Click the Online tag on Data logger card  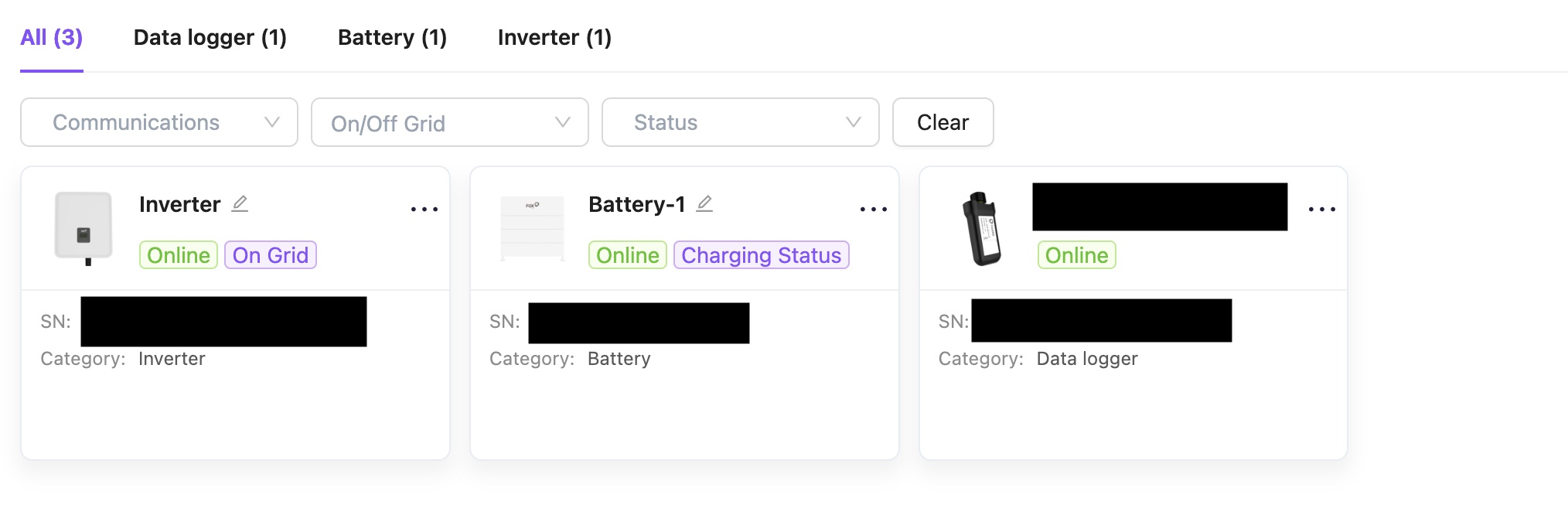point(1076,255)
